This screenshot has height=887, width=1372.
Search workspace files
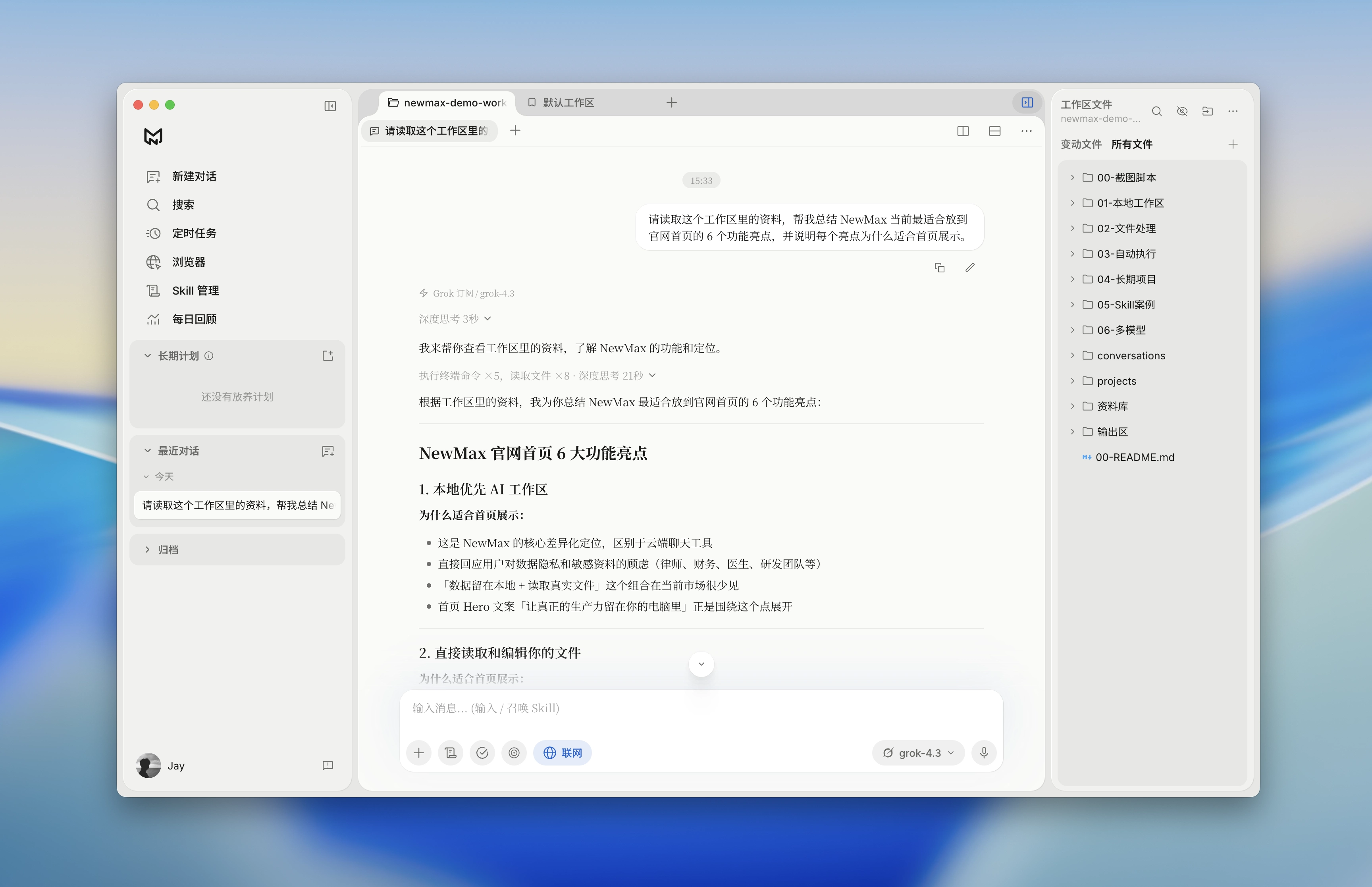[1157, 112]
